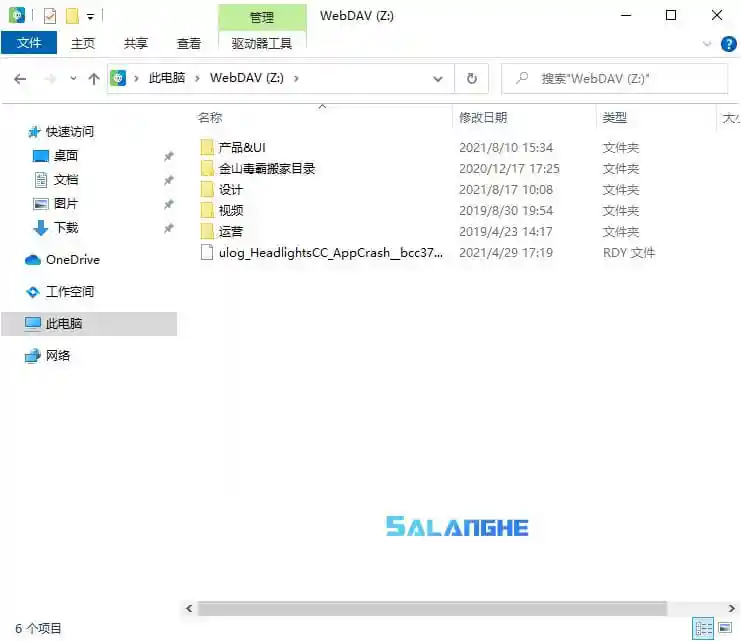Switch to the 查看 ribbon tab
The image size is (741, 641).
[x=189, y=43]
